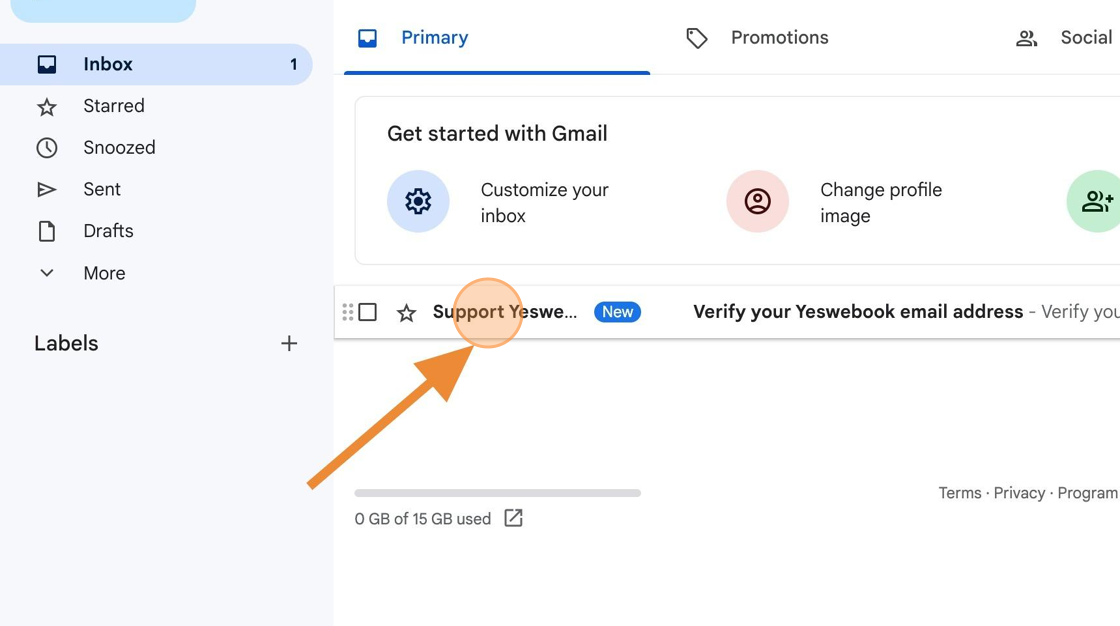The image size is (1120, 626).
Task: Open Verify your Yeswebook email address subject
Action: [858, 312]
